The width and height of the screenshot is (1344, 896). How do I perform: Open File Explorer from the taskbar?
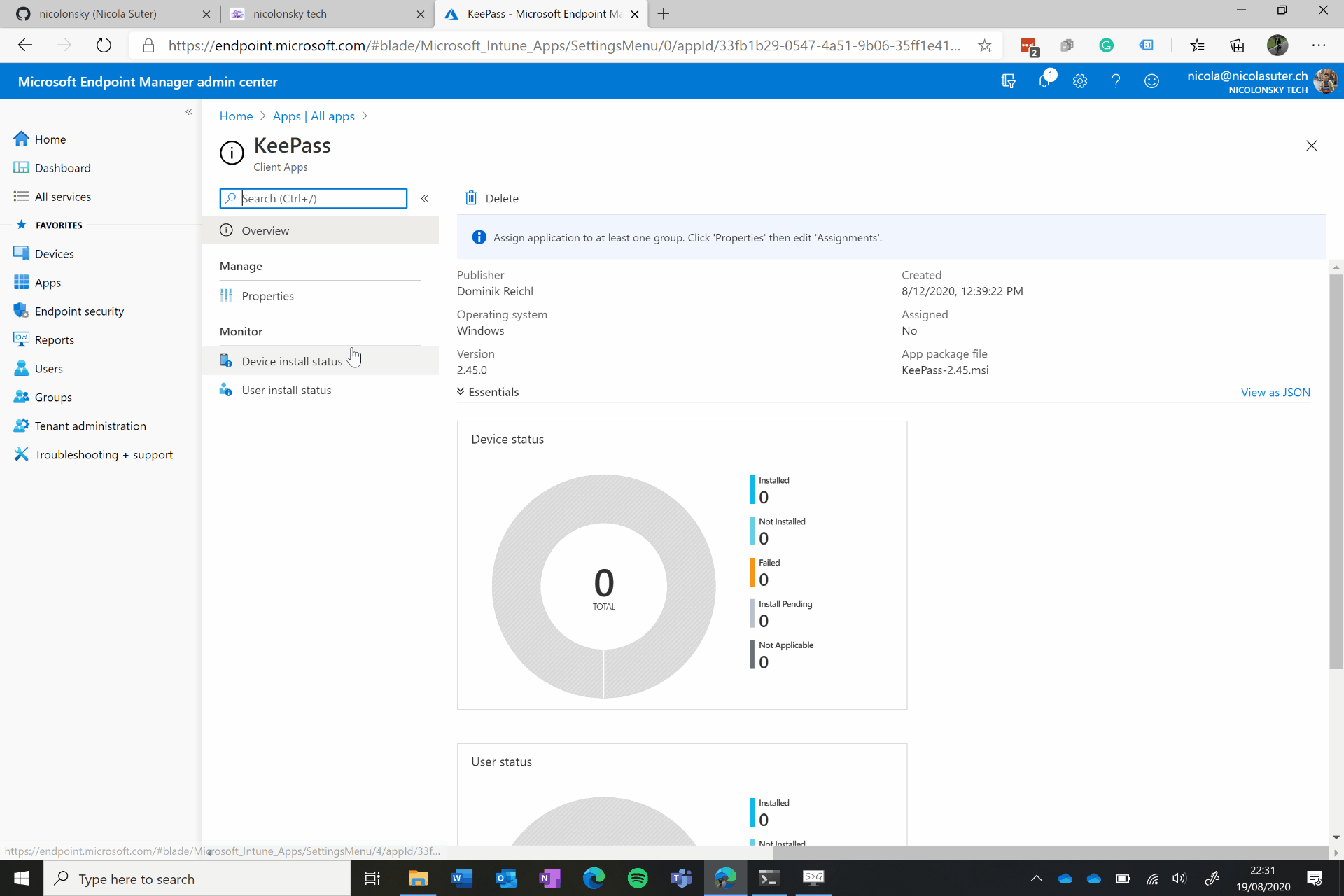[x=418, y=878]
